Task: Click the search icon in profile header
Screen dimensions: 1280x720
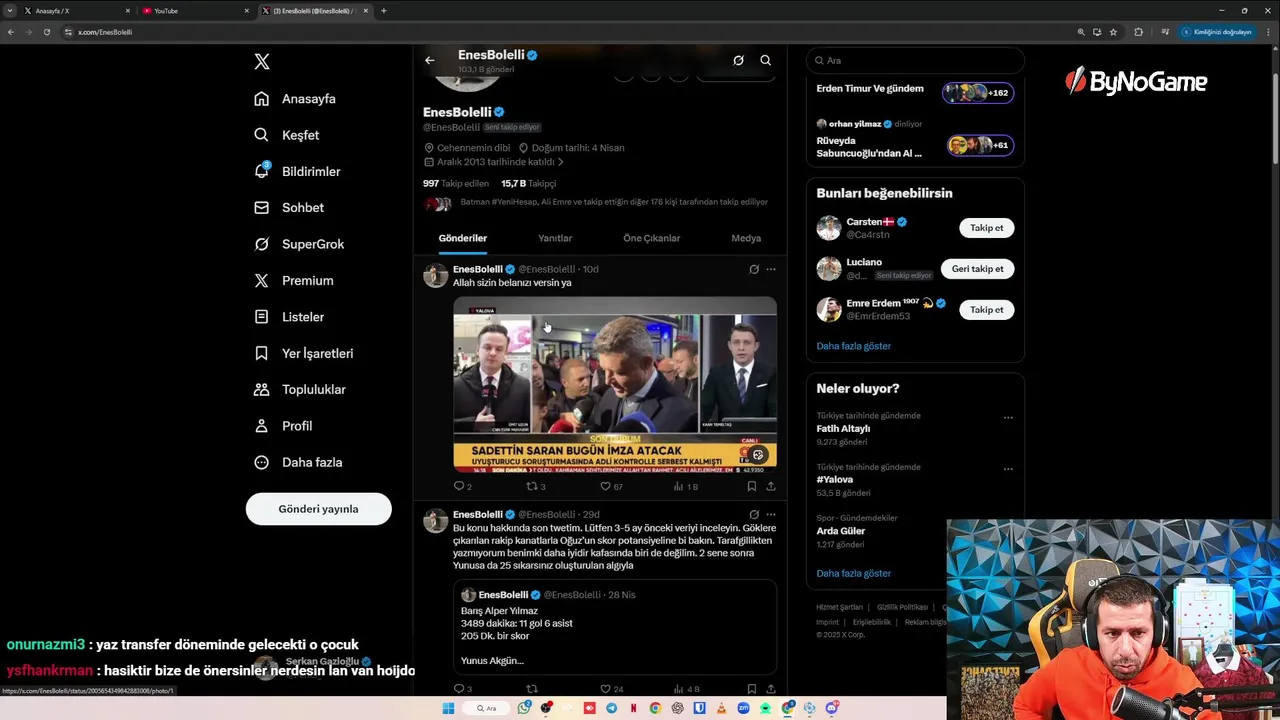Action: coord(765,60)
